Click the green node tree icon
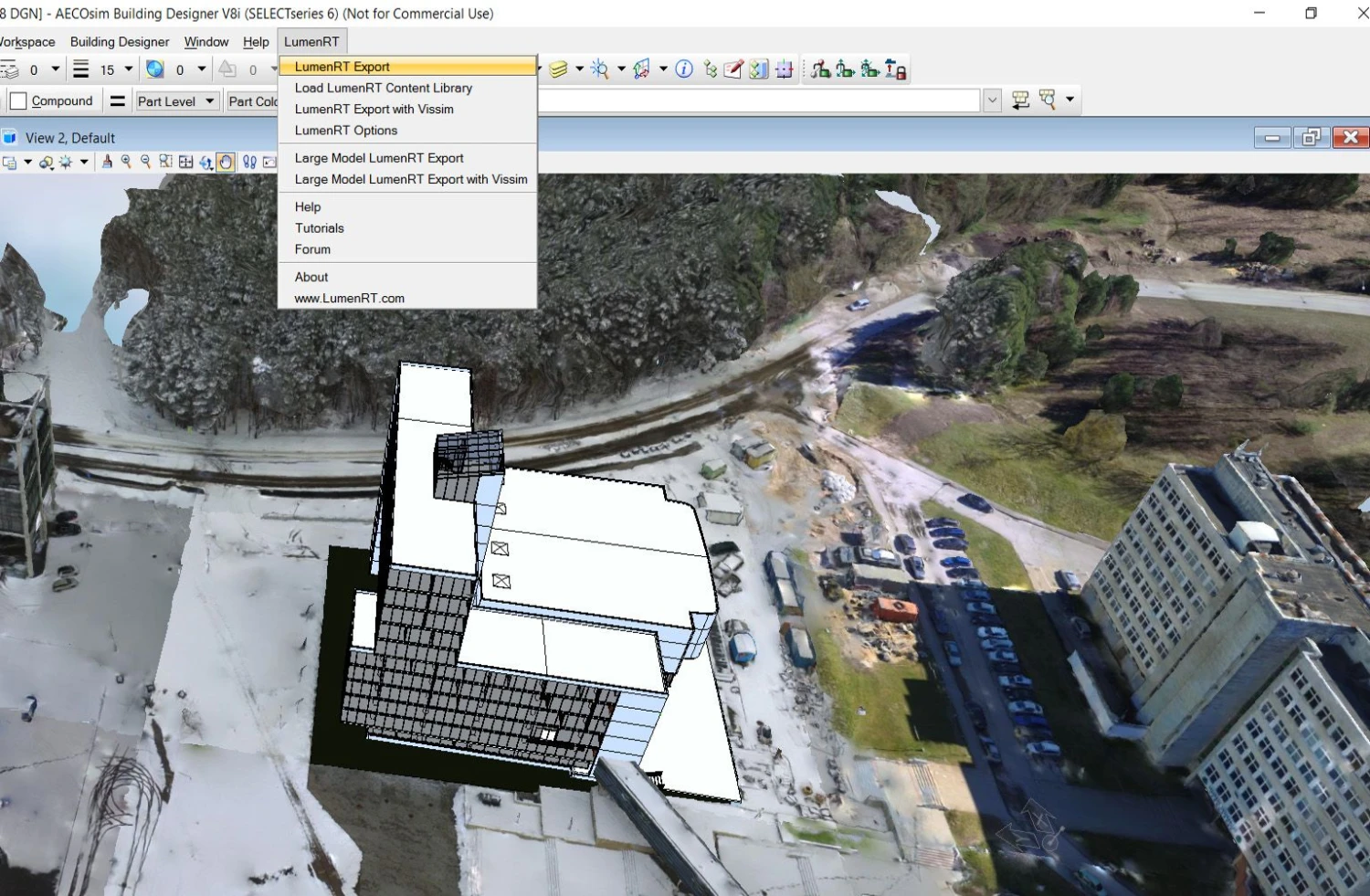 [710, 69]
